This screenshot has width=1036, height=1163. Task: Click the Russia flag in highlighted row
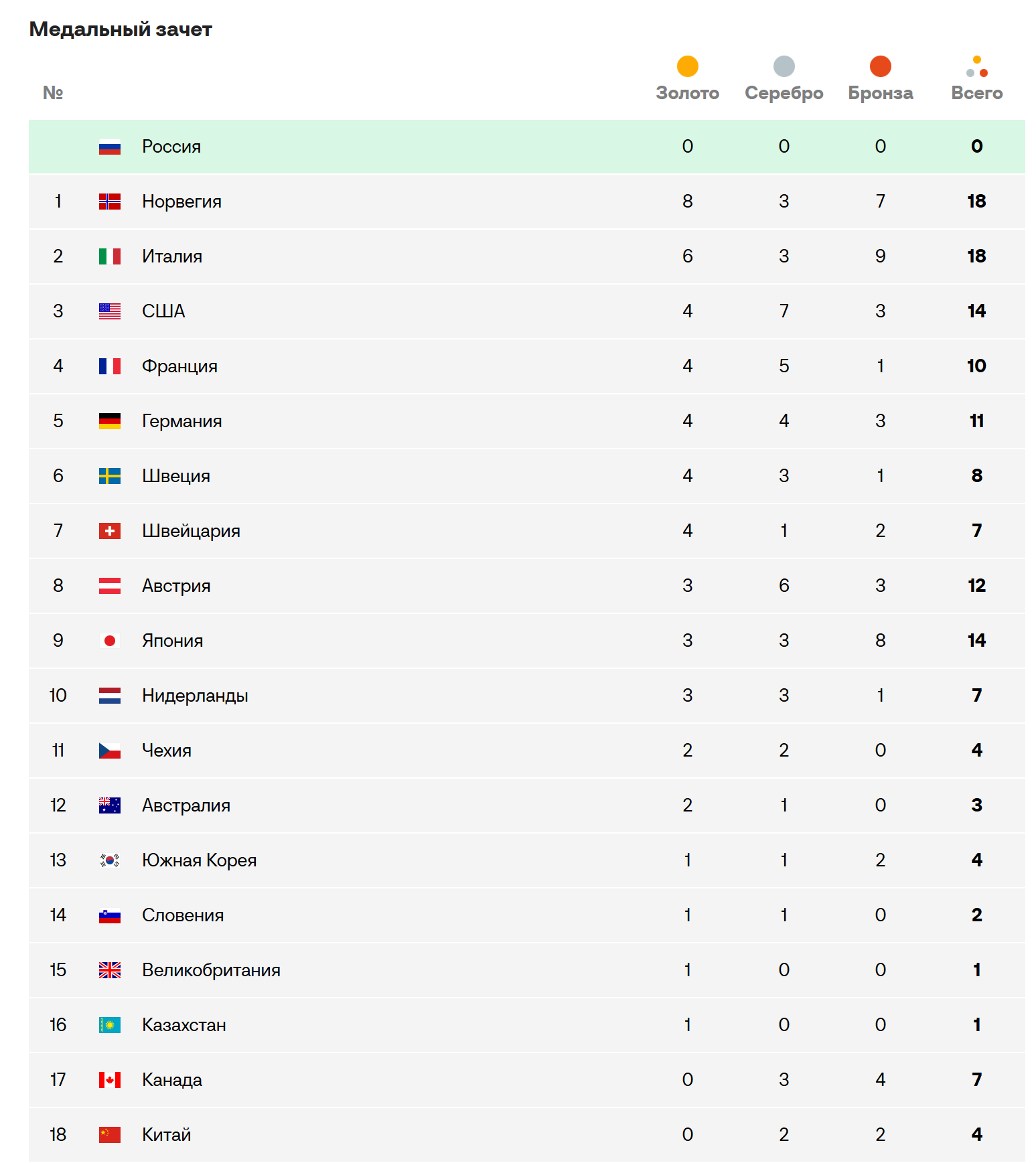(110, 147)
